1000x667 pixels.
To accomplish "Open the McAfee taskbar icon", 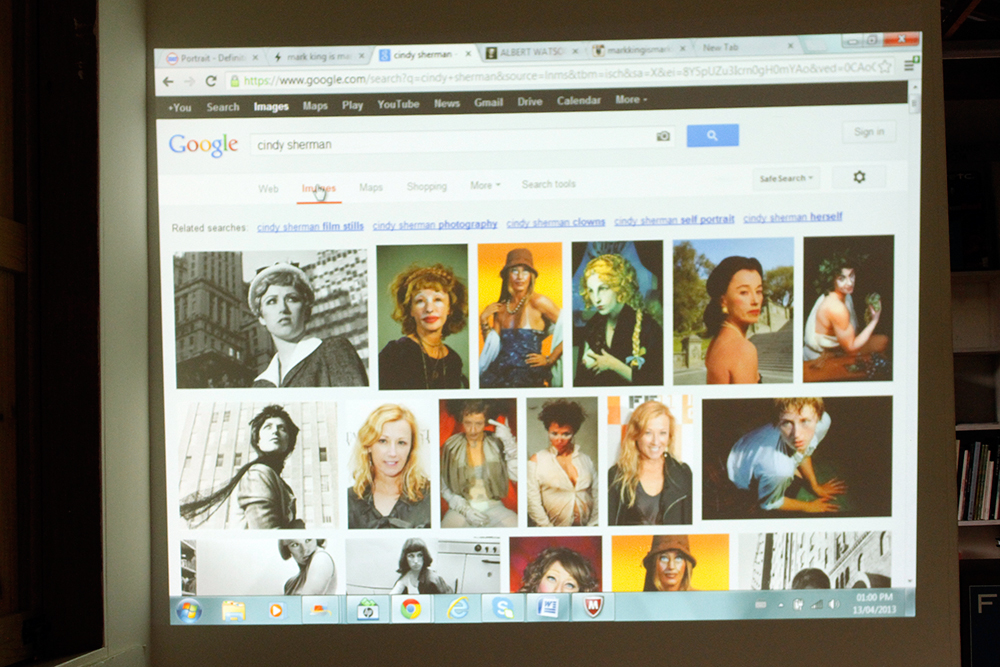I will (594, 606).
